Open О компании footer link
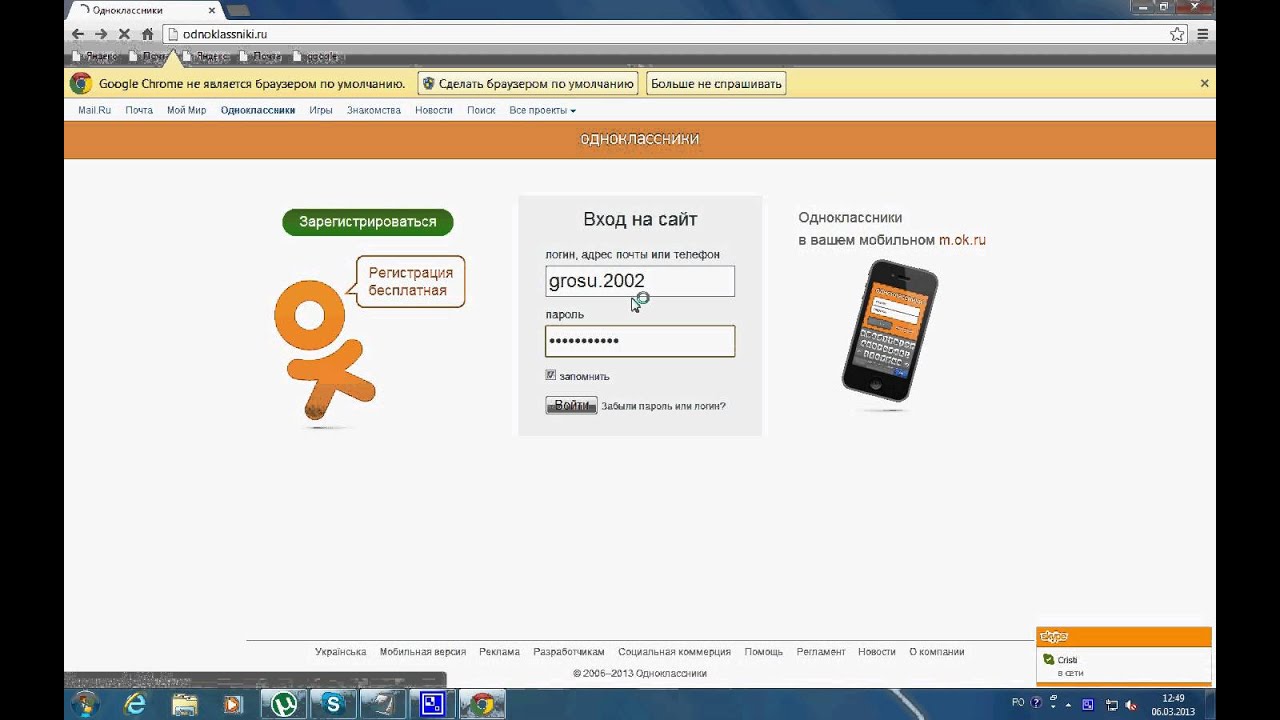The width and height of the screenshot is (1280, 720). 937,652
